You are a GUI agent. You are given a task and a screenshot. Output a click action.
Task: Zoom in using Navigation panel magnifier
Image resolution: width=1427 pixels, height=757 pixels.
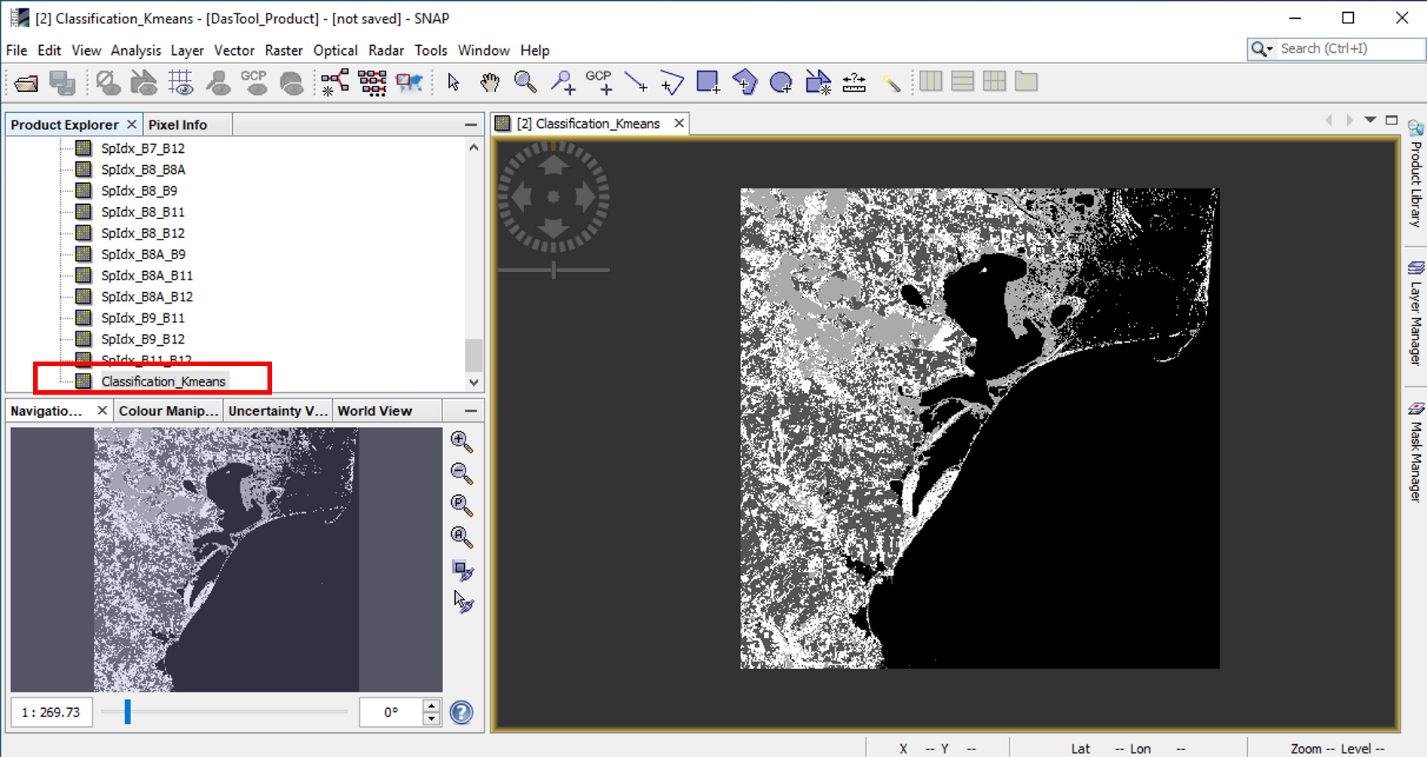[461, 441]
